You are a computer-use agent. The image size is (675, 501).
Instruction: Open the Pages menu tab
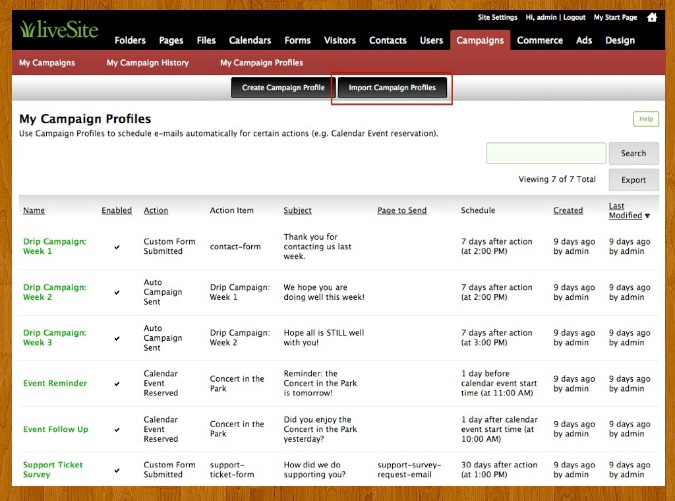pyautogui.click(x=171, y=40)
